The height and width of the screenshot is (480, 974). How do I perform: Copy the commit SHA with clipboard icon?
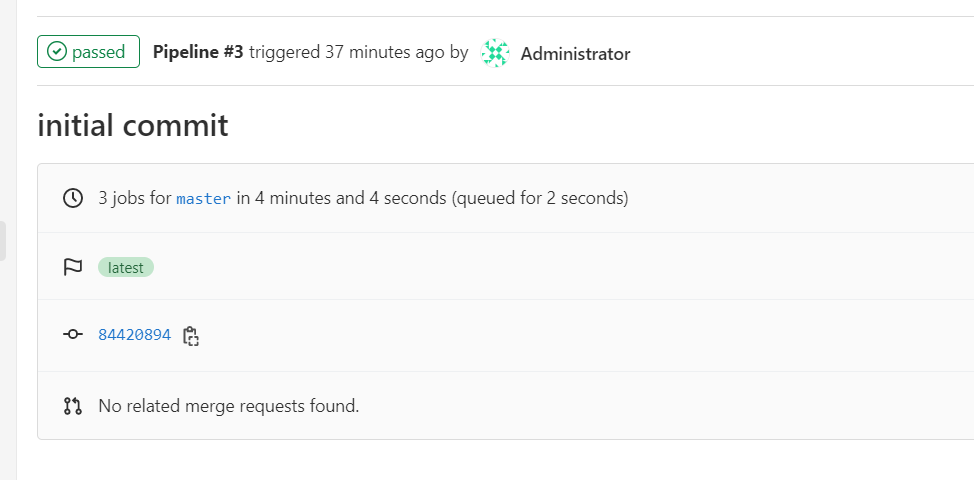(x=191, y=336)
